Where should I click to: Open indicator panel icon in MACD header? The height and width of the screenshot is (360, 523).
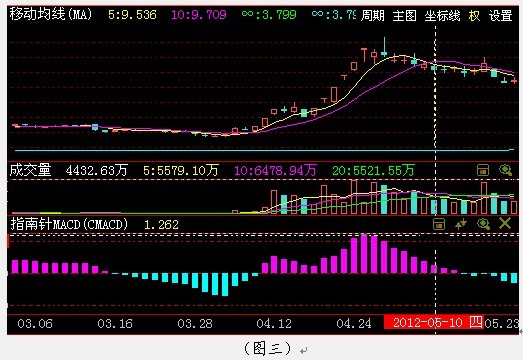(439, 224)
